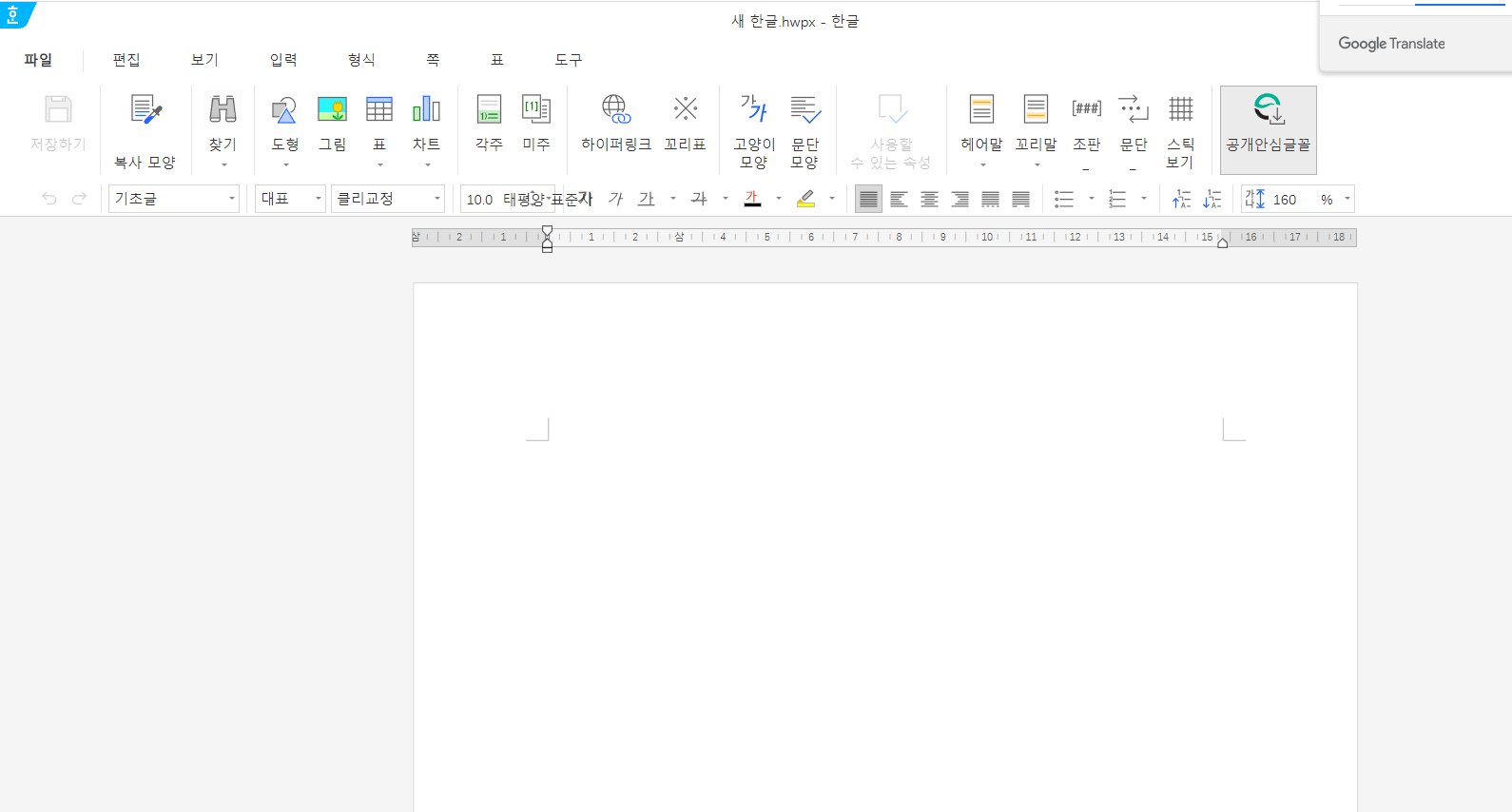Screen dimensions: 1512x812
Task: Expand strikethrough style dropdown arrow
Action: coord(726,199)
